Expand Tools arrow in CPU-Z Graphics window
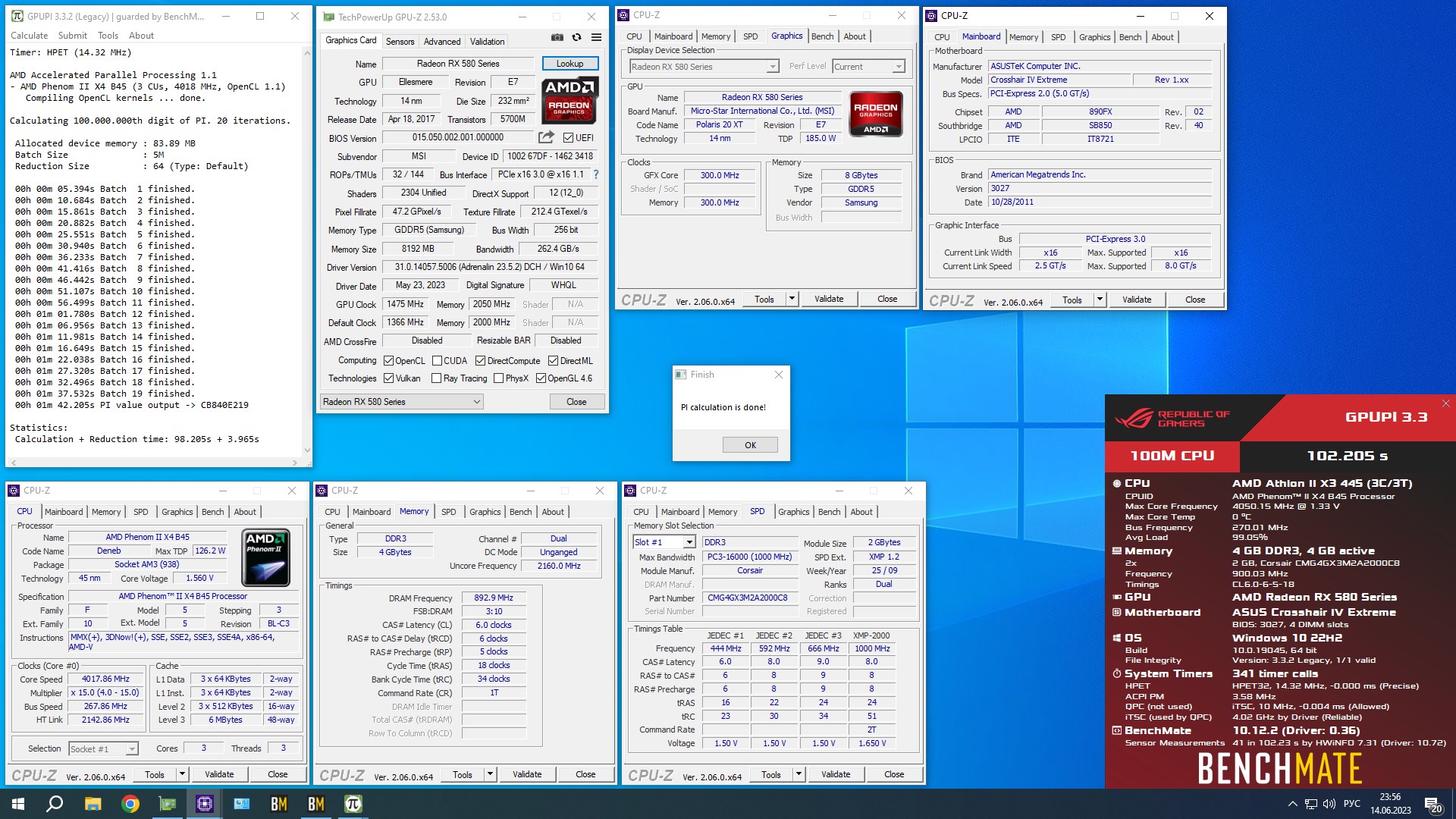 [792, 299]
